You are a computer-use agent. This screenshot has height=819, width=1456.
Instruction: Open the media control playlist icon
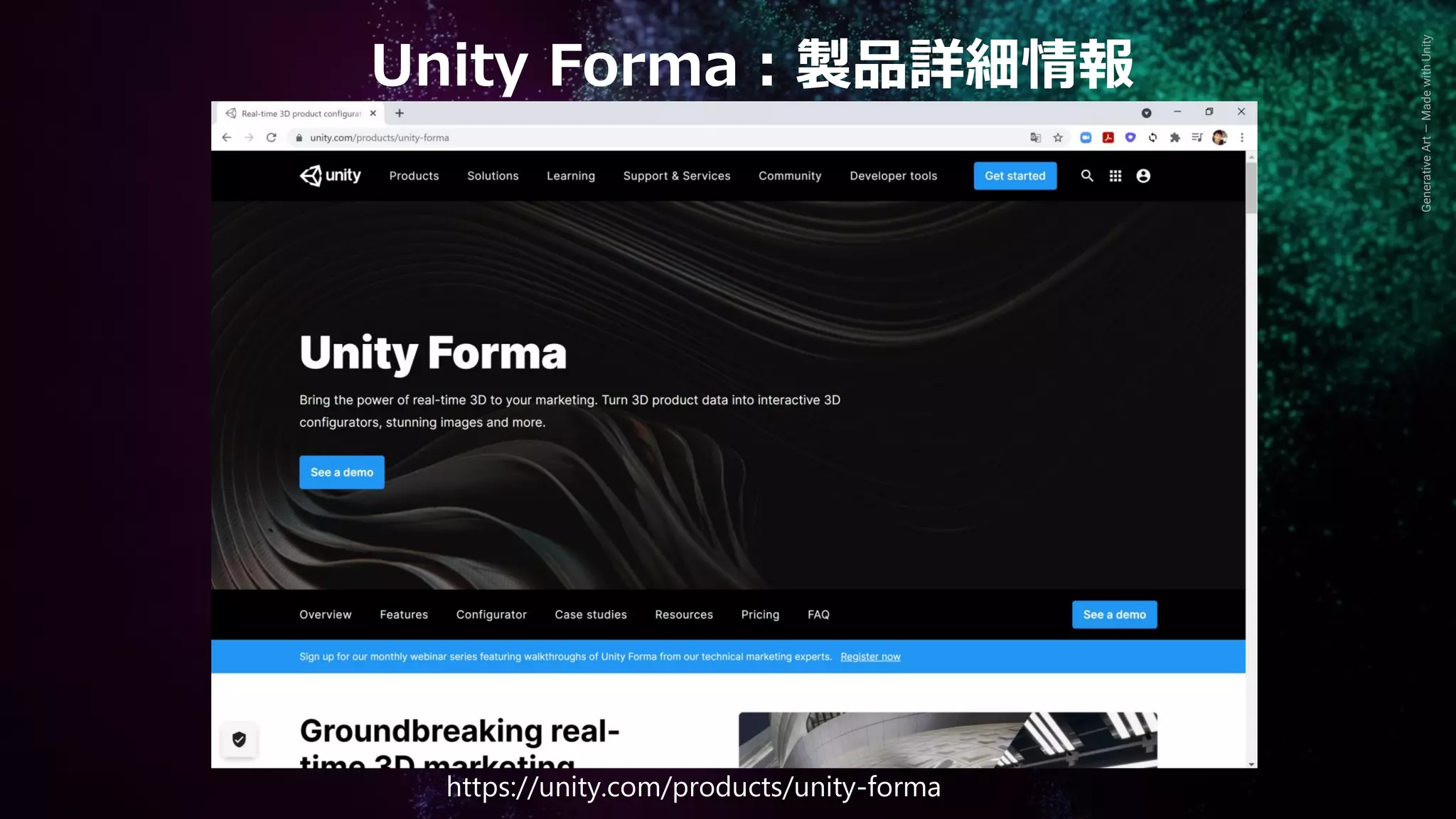[x=1197, y=138]
